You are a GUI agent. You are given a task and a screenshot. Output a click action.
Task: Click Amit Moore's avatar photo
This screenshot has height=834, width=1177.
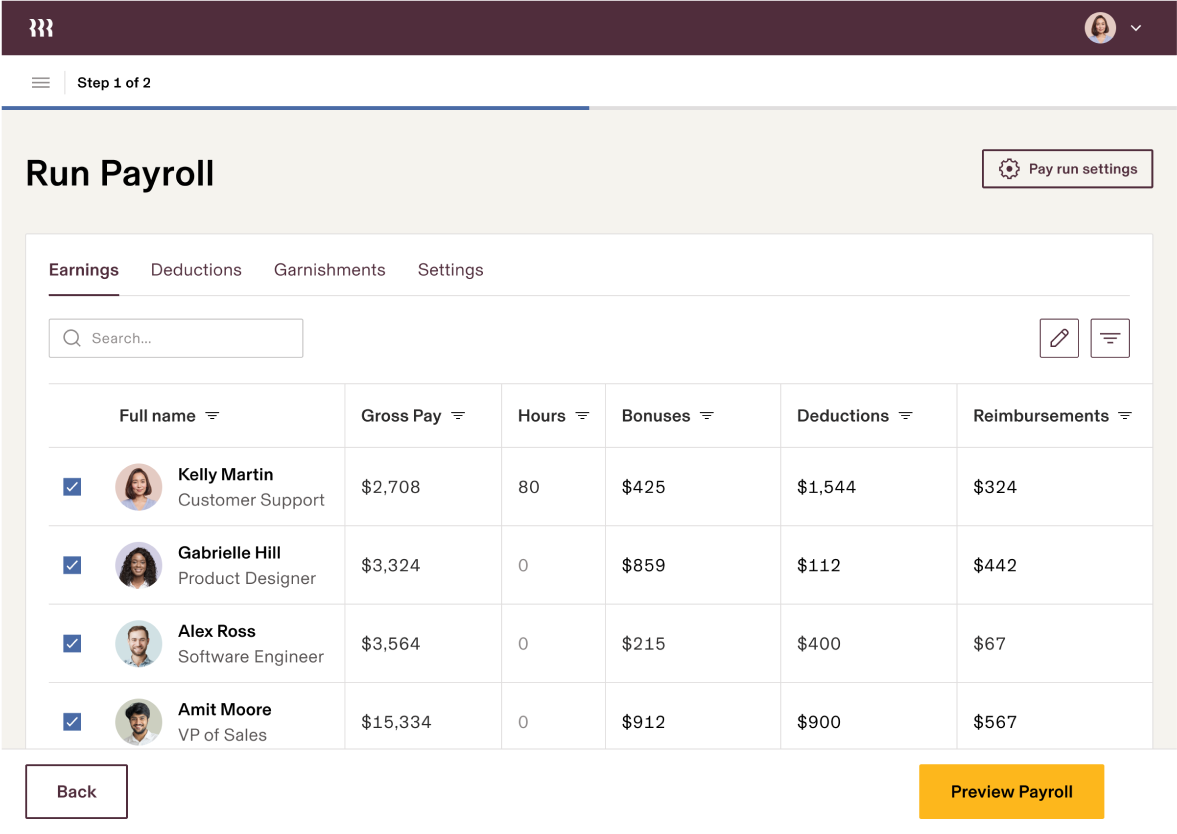(x=138, y=722)
